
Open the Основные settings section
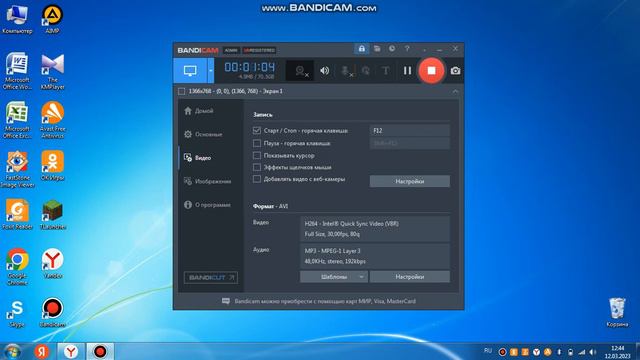pyautogui.click(x=203, y=134)
